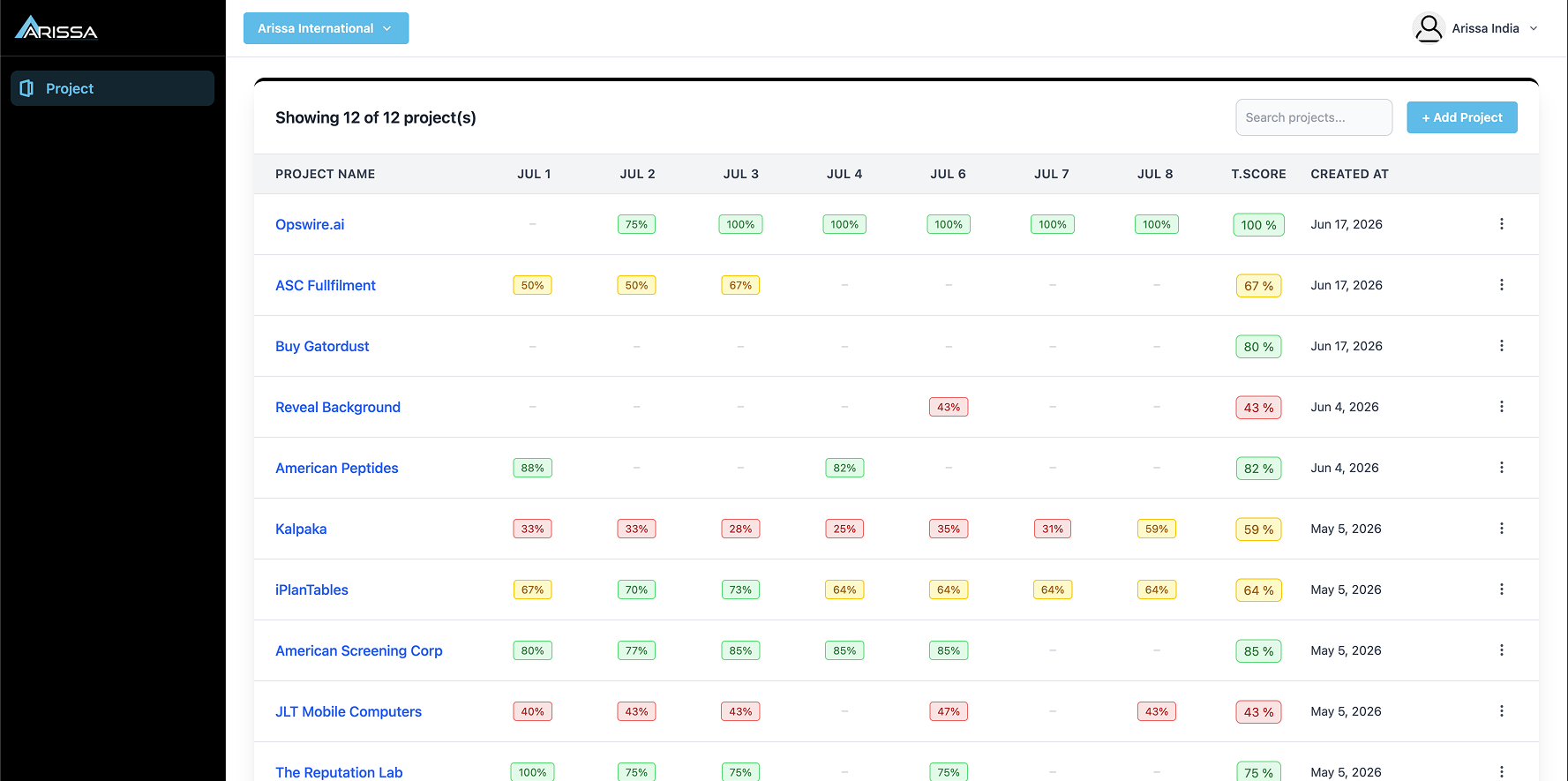Click JLT Mobile Computers' 40% JUL 1 badge
The width and height of the screenshot is (1568, 781).
pos(532,711)
